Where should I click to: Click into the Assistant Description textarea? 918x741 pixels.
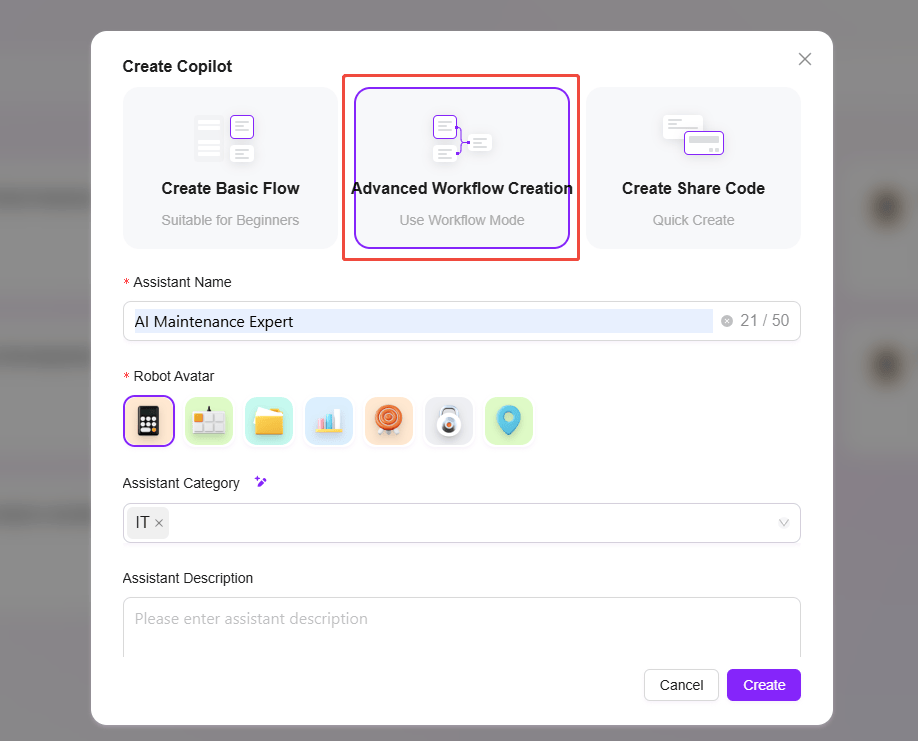(462, 627)
